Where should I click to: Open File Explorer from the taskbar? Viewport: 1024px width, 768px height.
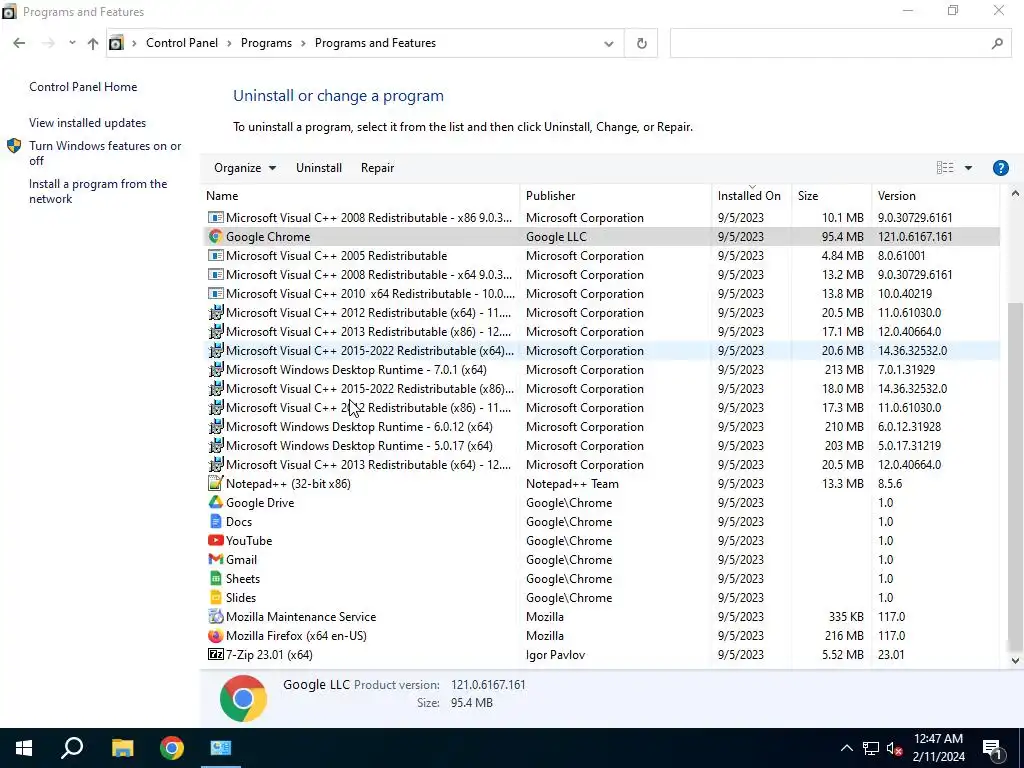122,748
